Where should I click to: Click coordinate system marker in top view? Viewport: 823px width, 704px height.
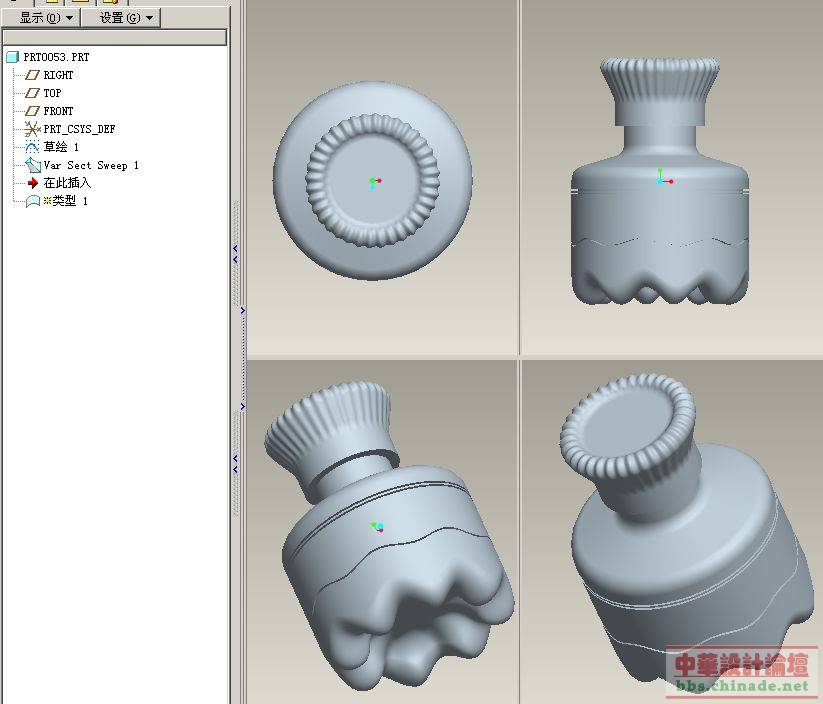click(x=375, y=182)
